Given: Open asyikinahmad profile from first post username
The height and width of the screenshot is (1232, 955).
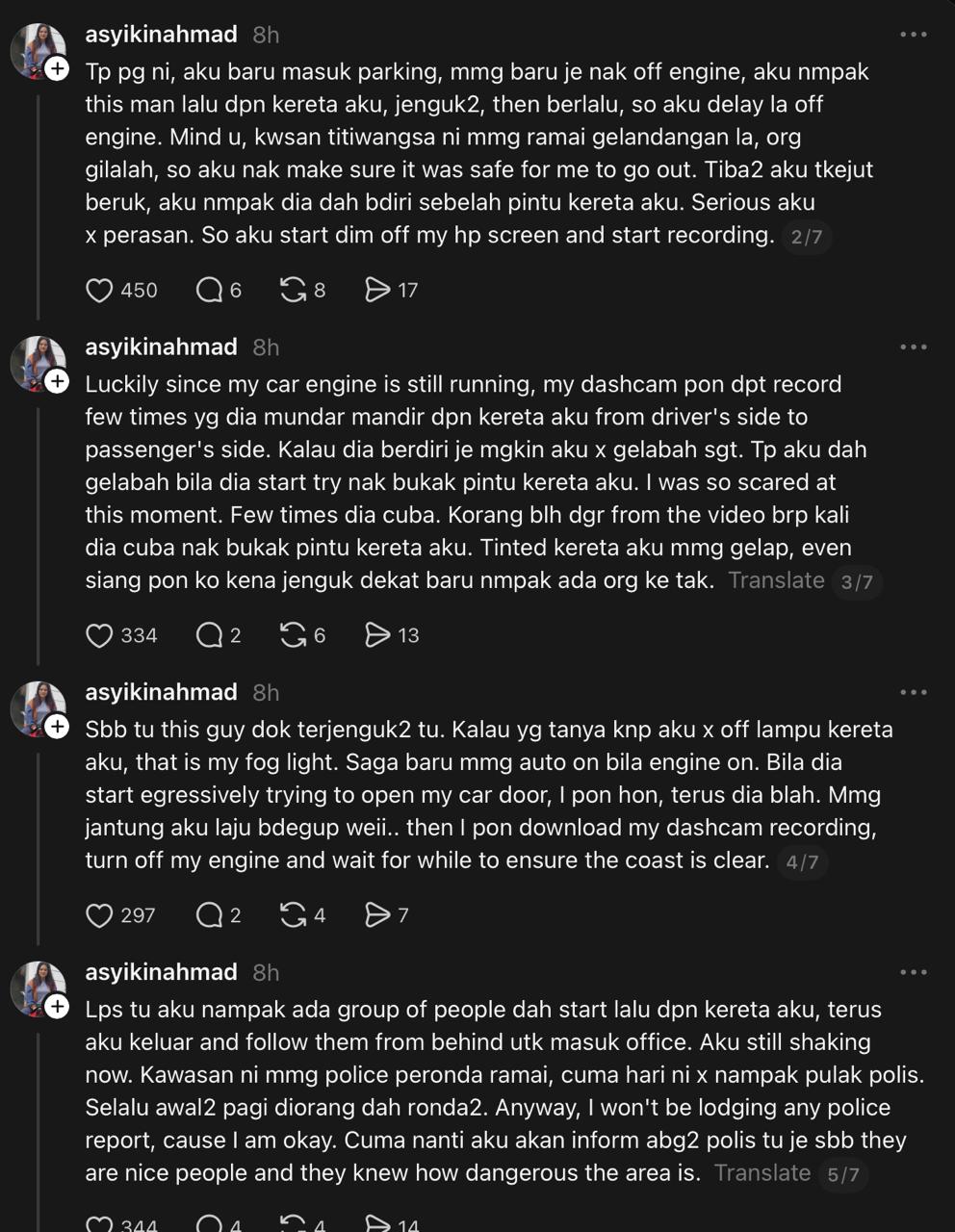Looking at the screenshot, I should tap(161, 35).
